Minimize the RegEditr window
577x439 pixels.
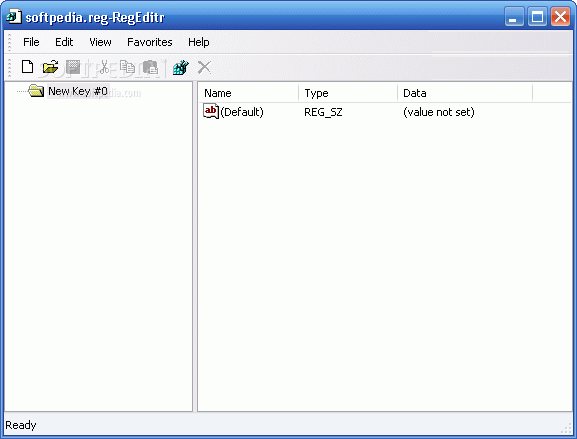[514, 17]
